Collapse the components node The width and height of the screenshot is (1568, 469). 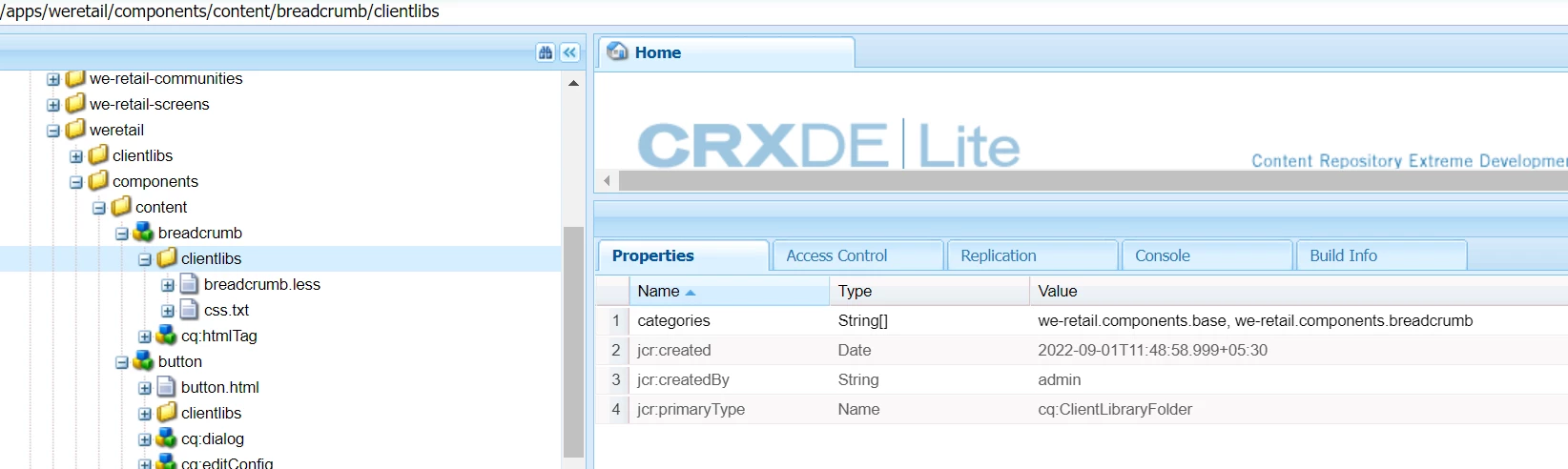pyautogui.click(x=76, y=182)
